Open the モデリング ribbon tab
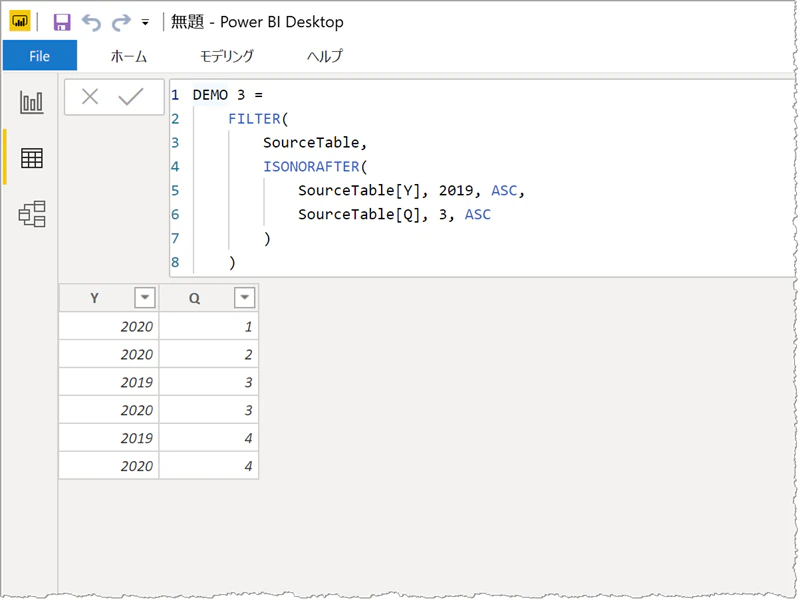 (227, 56)
